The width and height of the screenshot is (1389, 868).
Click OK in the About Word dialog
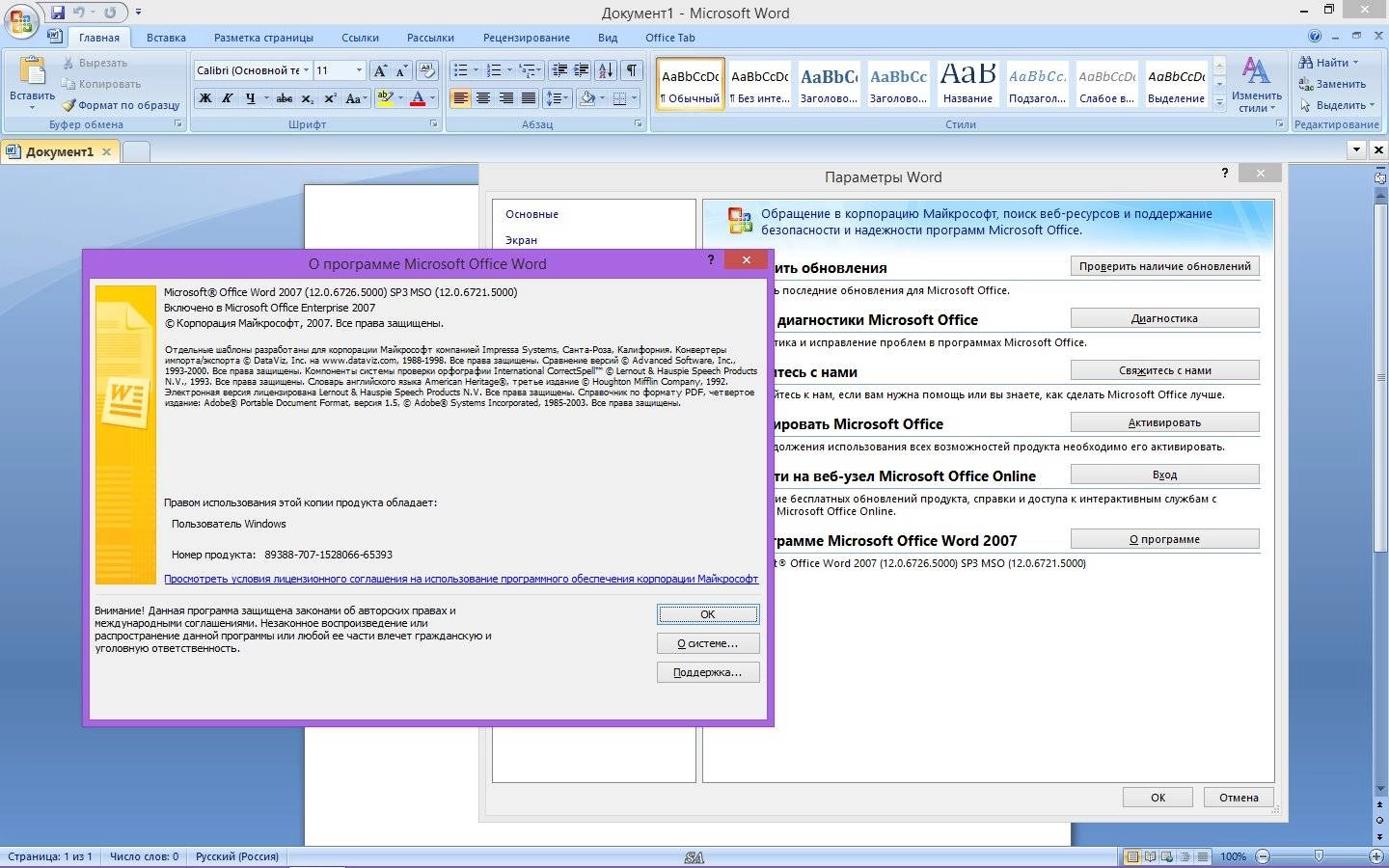708,614
